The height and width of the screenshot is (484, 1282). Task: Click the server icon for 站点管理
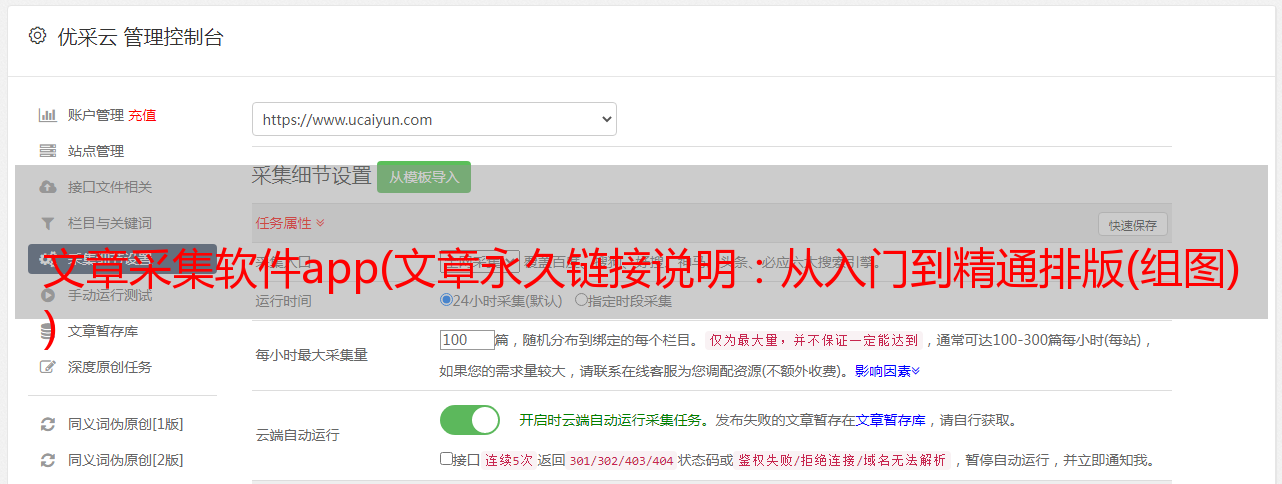pyautogui.click(x=47, y=151)
